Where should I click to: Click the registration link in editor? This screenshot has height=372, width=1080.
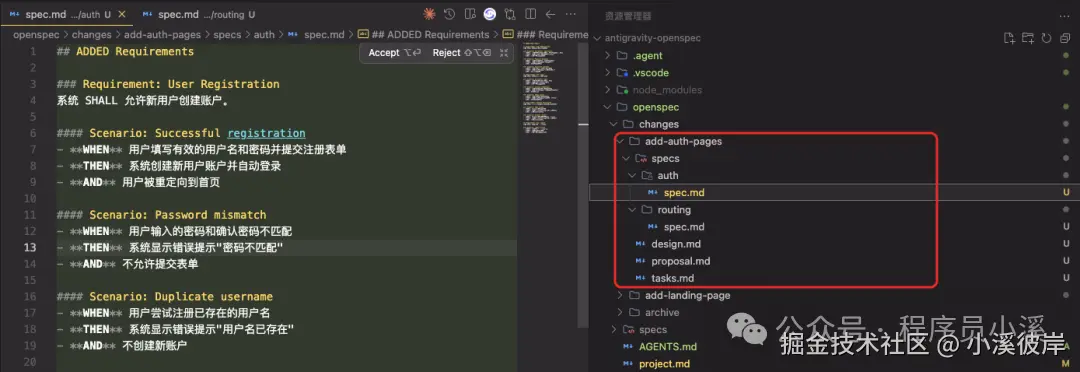click(x=266, y=133)
